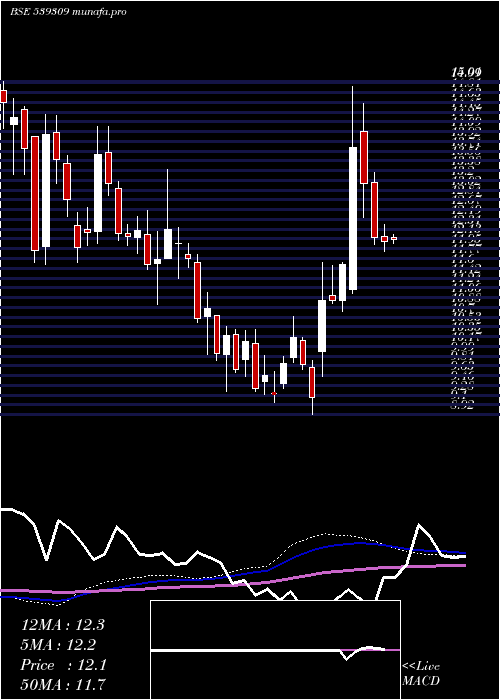Click the 14.09 top price axis label
Screen dimensions: 500x700
(467, 71)
